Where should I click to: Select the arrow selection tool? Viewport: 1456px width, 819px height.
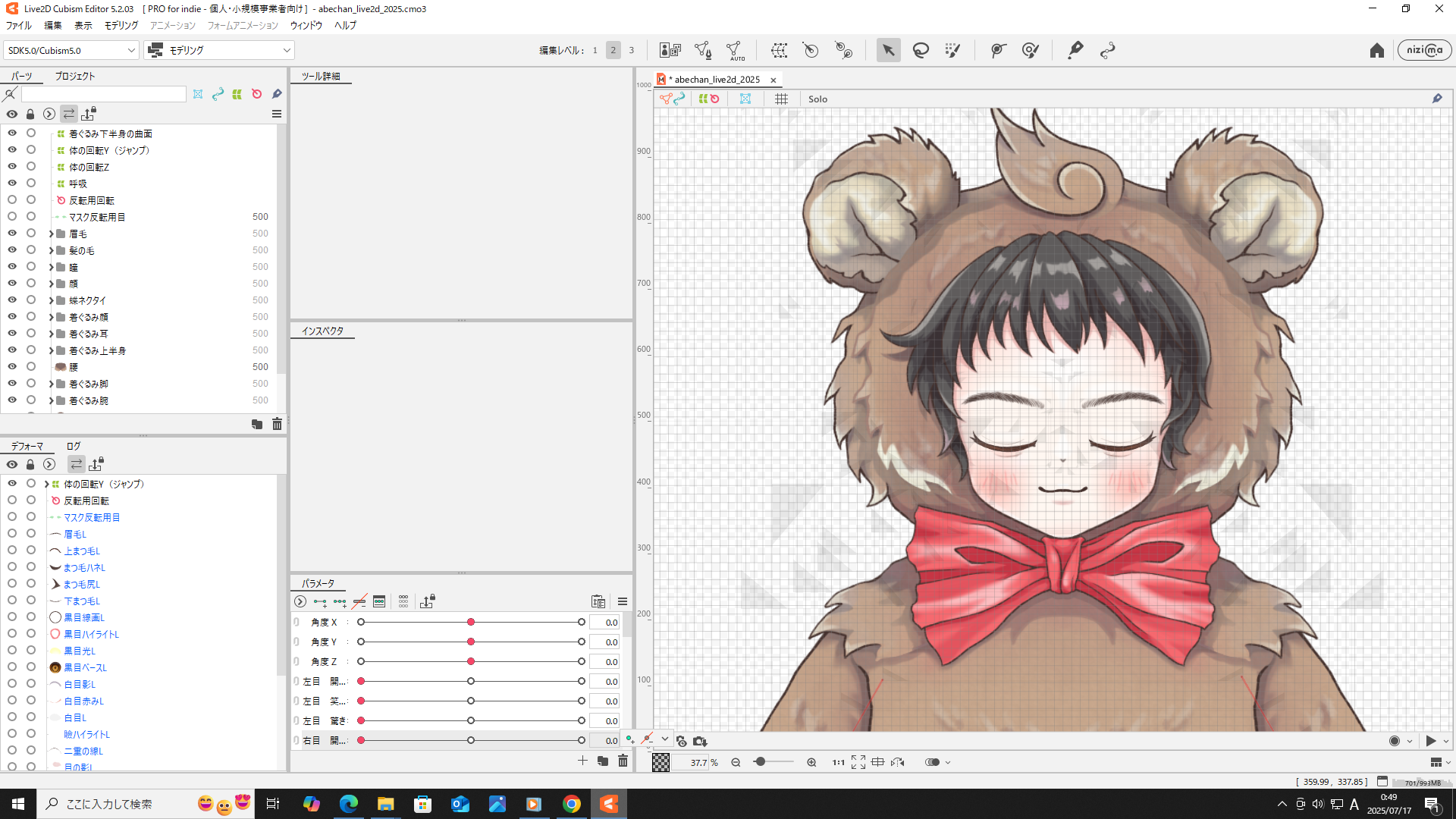click(888, 51)
